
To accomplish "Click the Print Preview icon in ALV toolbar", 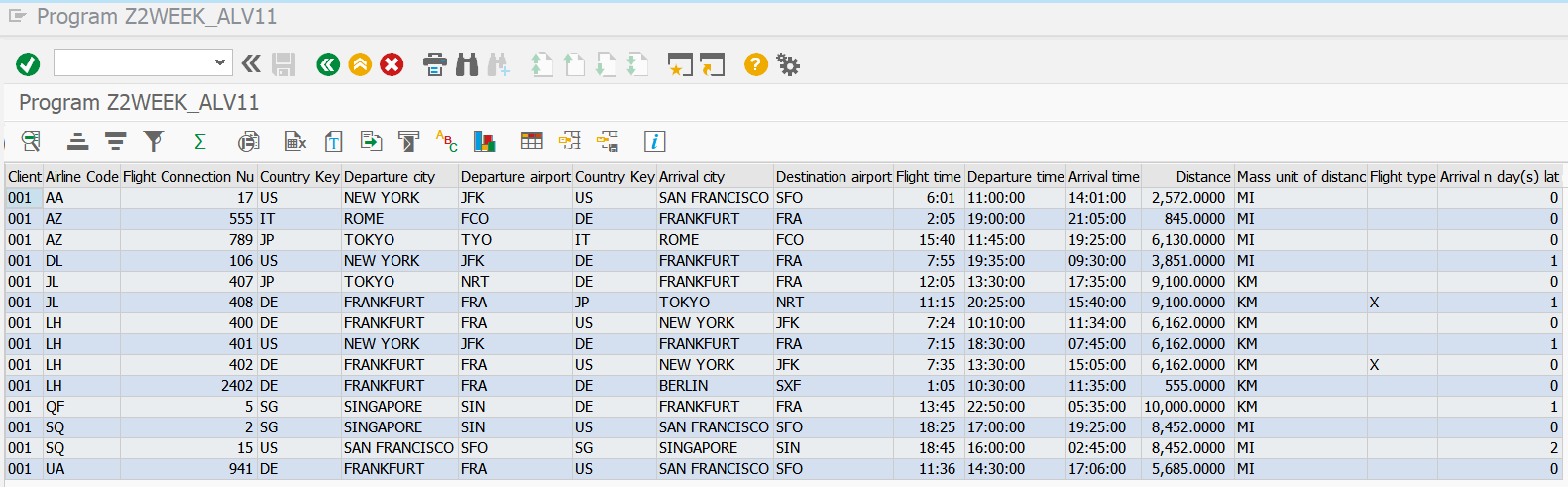I will pos(248,141).
